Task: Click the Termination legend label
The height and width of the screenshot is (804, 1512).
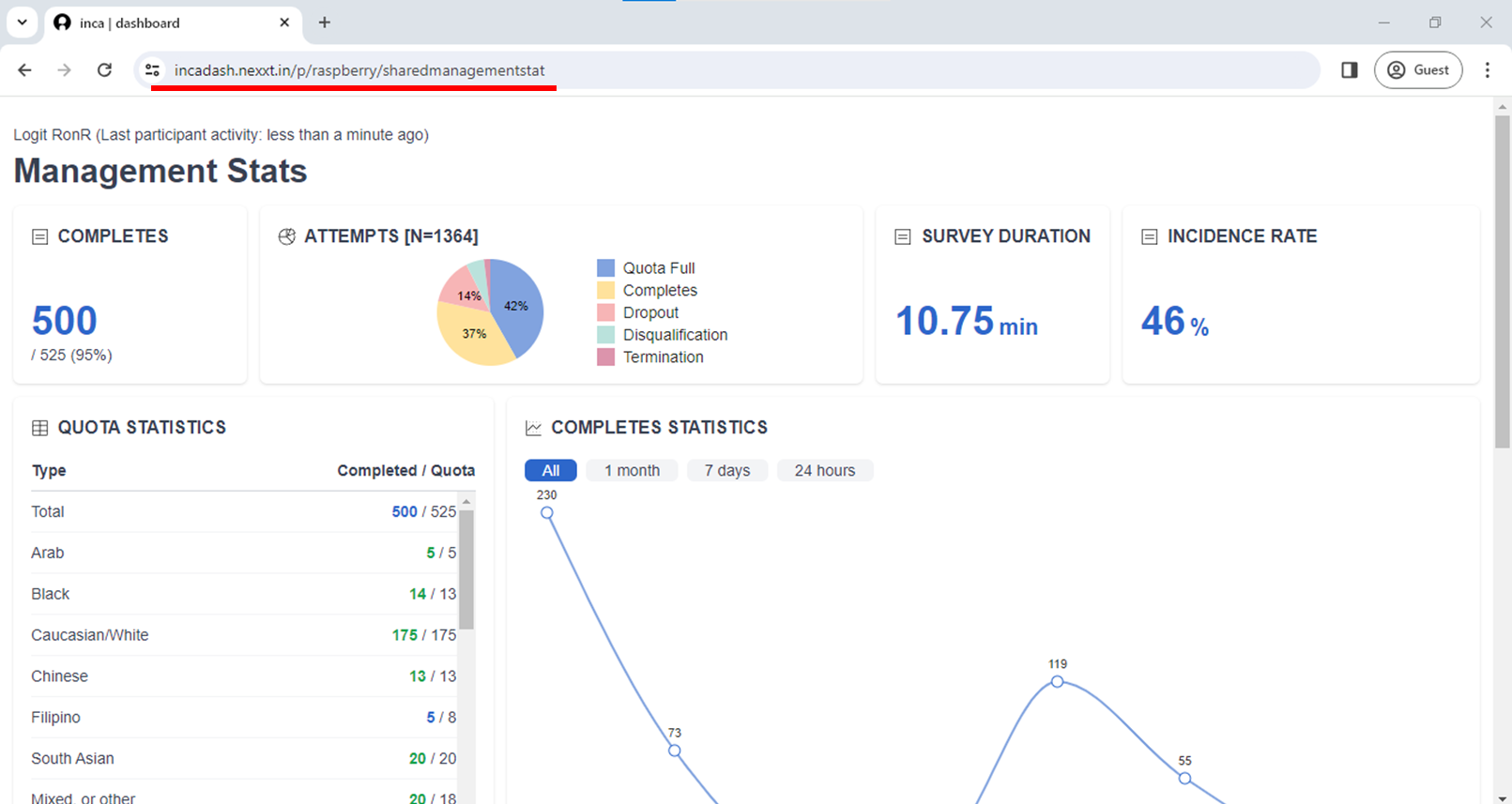Action: click(664, 357)
